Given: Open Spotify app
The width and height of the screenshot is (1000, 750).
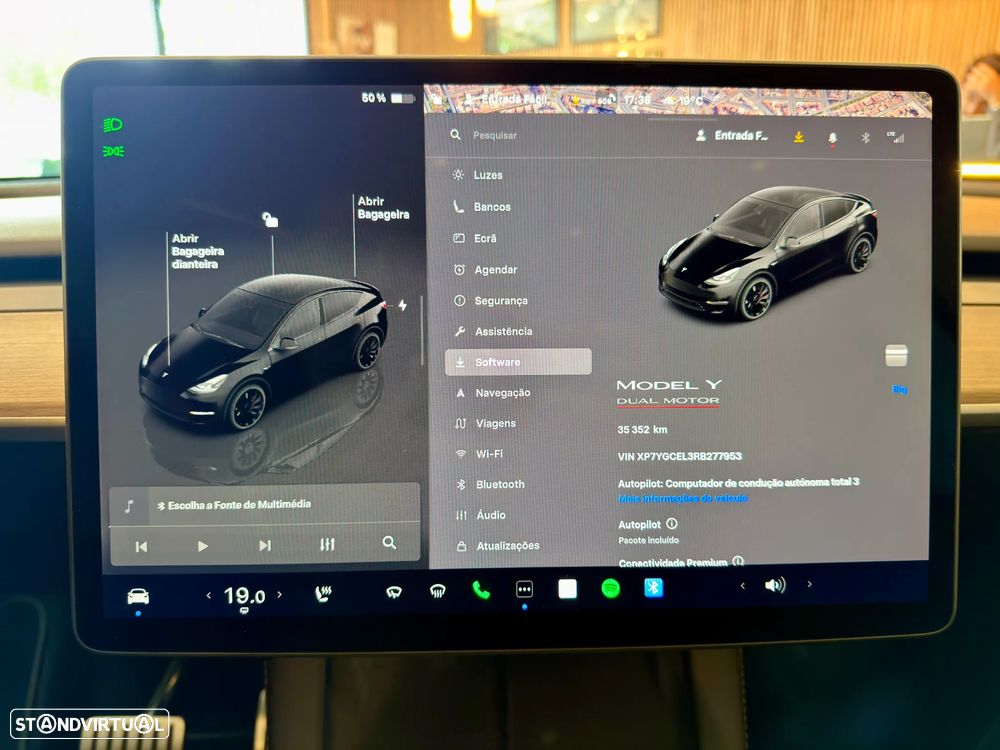Looking at the screenshot, I should point(610,588).
